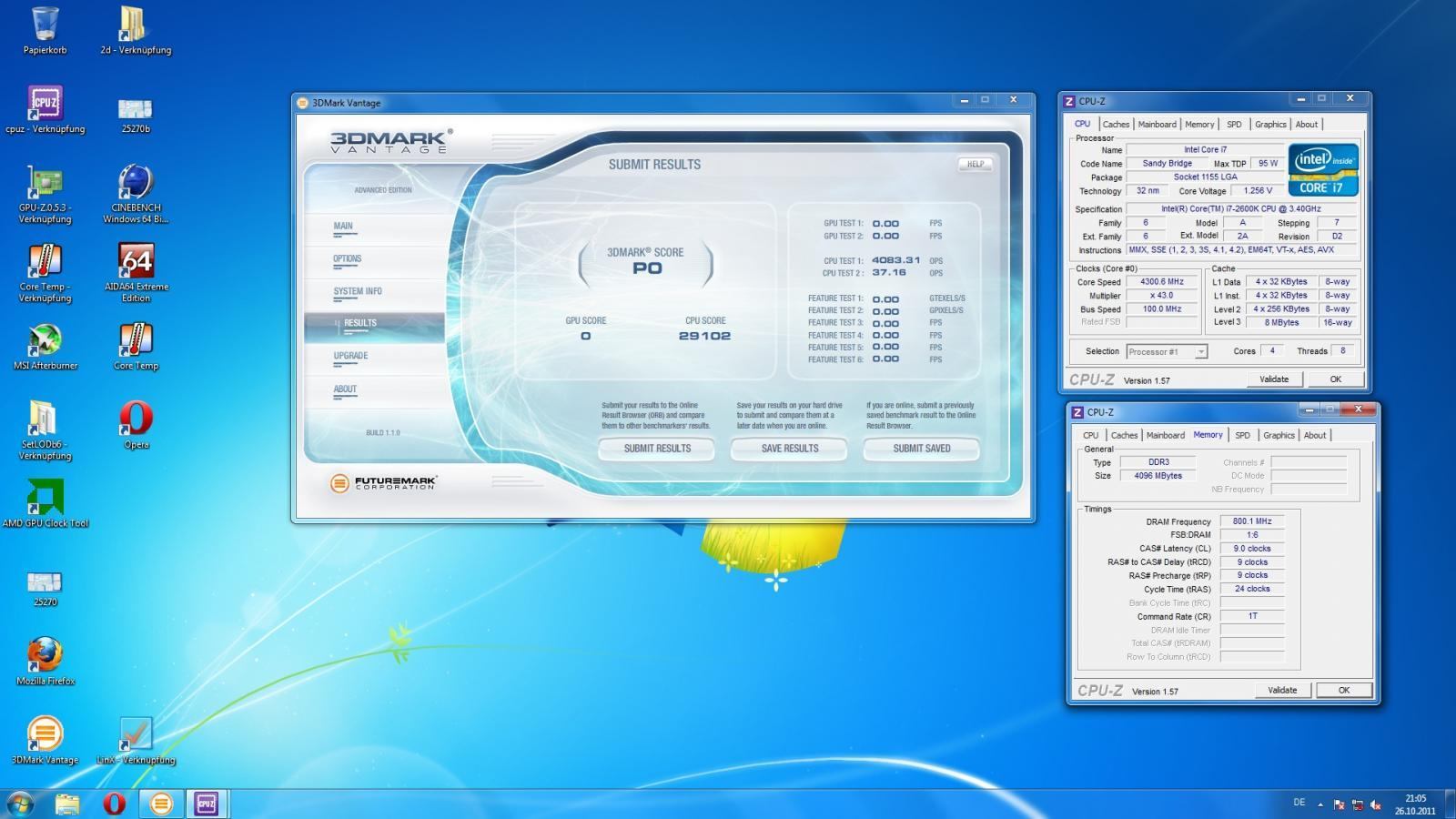Click the Core Speed value 4300.6 MHz
This screenshot has height=819, width=1456.
(1162, 282)
